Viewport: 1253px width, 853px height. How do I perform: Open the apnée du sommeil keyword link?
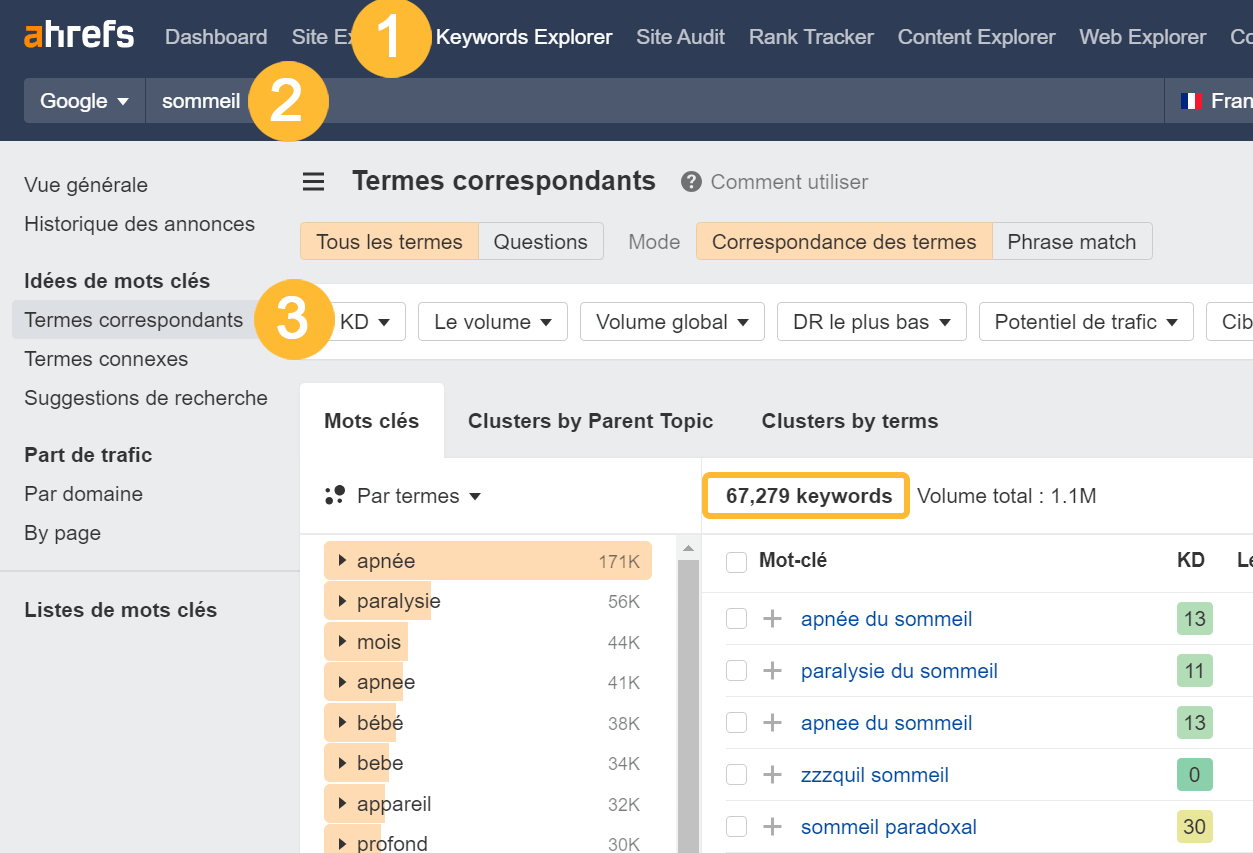point(886,618)
